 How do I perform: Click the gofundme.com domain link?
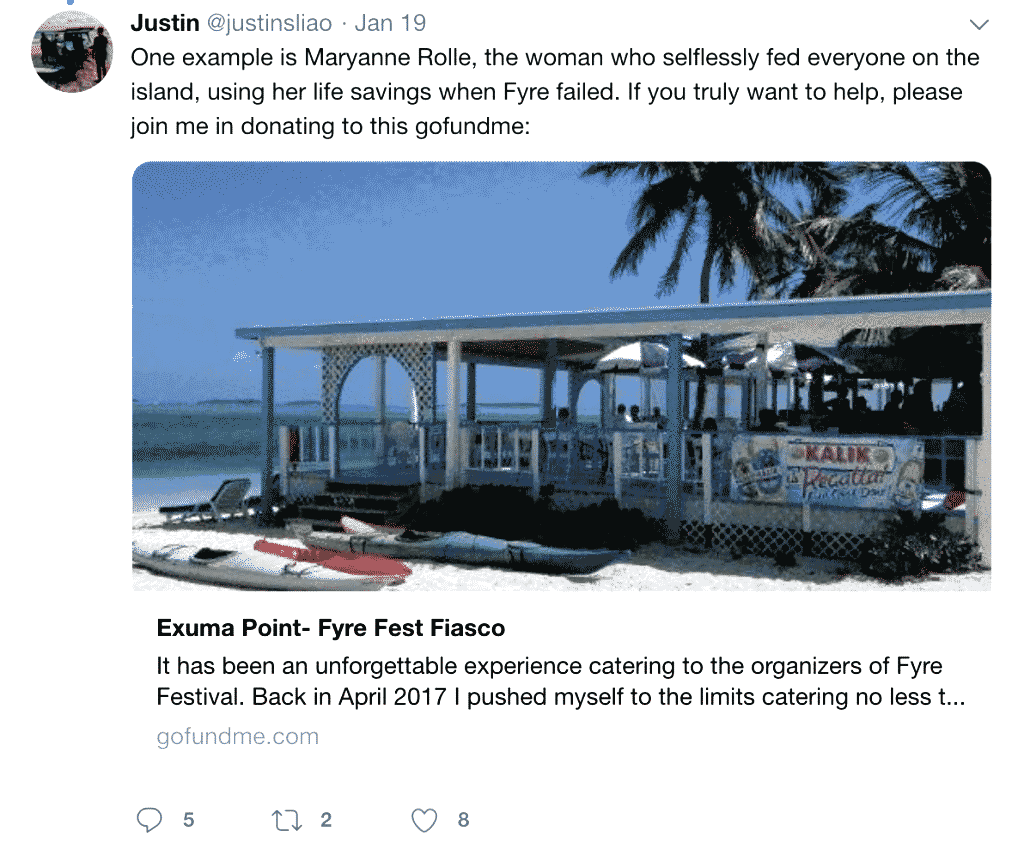[238, 737]
